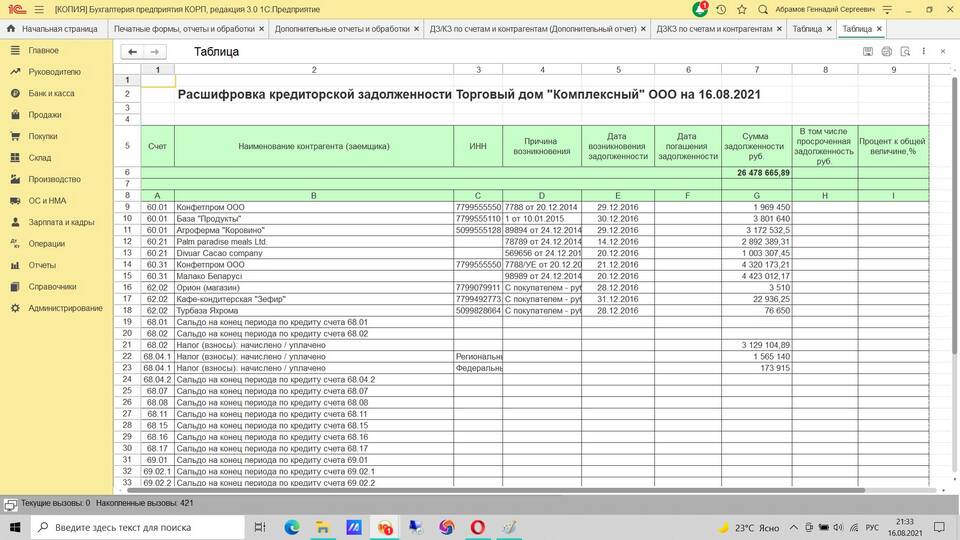Viewport: 960px width, 540px height.
Task: Open Windows Start menu
Action: (x=15, y=527)
